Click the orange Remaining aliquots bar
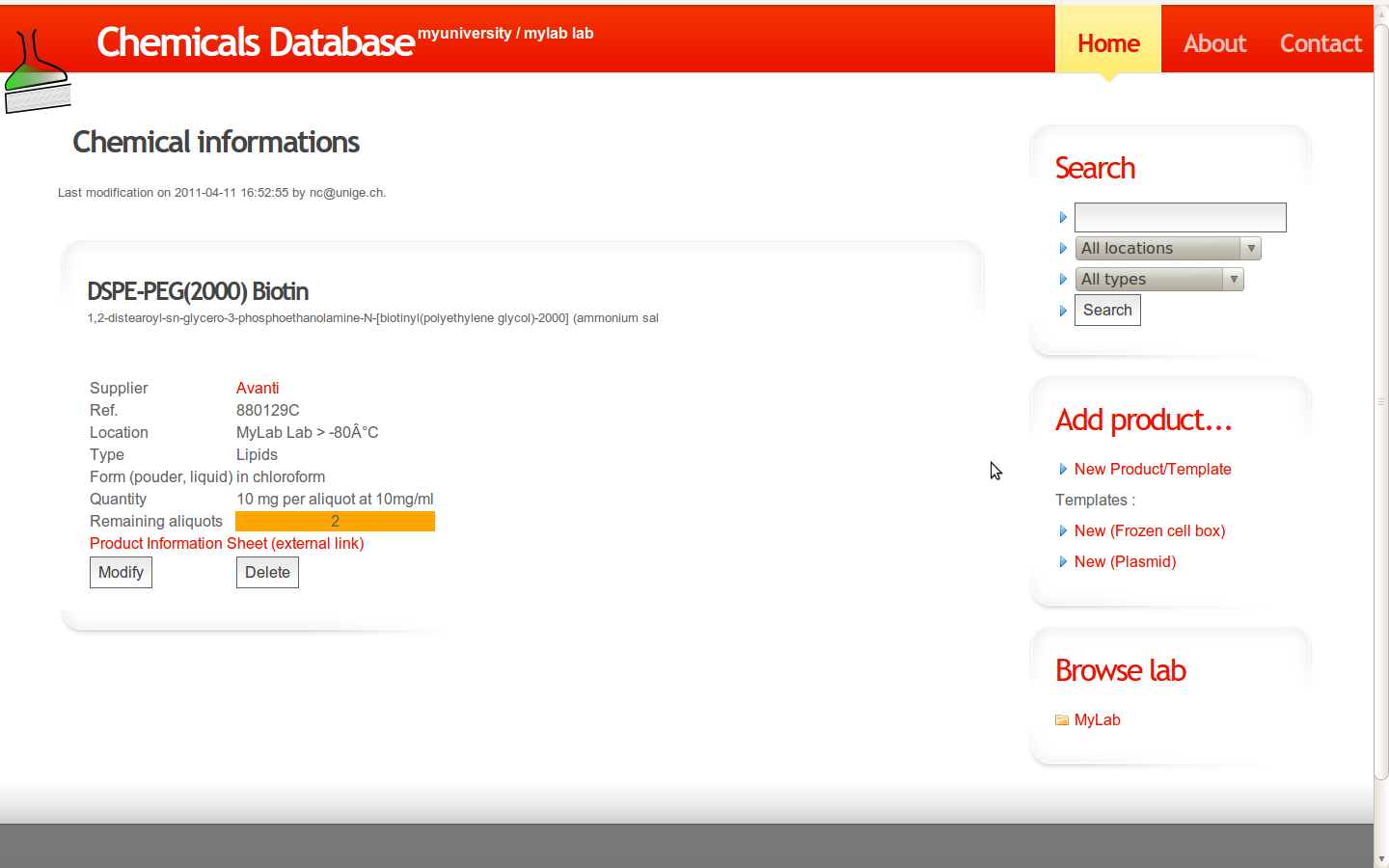Screen dimensions: 1389x868 coord(335,521)
